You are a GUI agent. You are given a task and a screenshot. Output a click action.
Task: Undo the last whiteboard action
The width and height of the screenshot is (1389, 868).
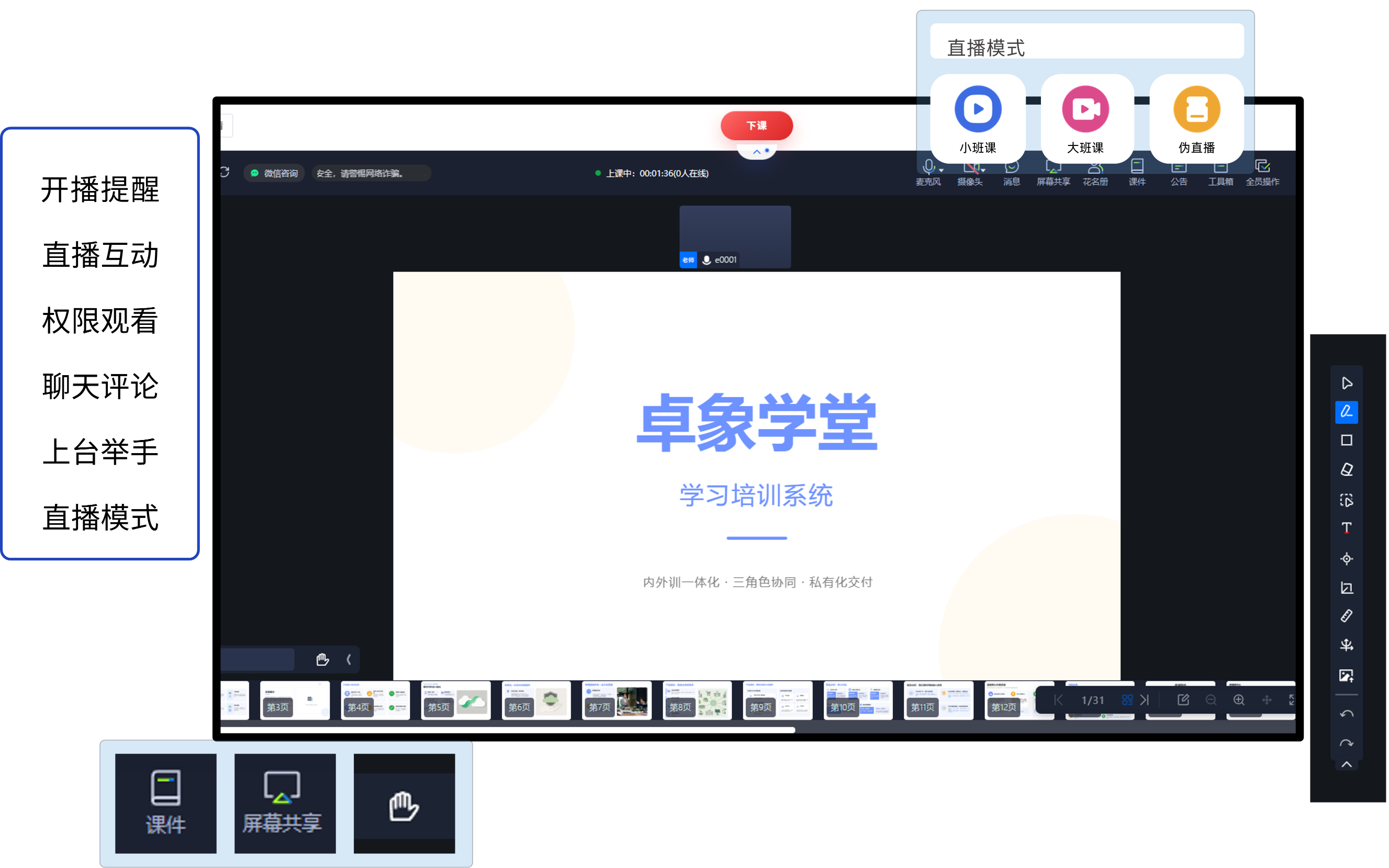[1346, 714]
